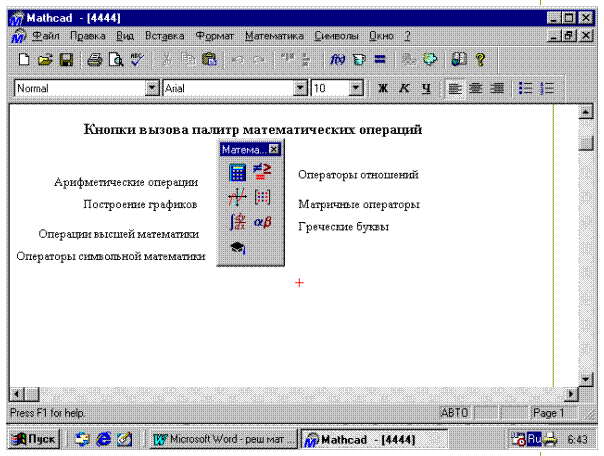This screenshot has width=604, height=456.
Task: Expand the font size 10 dropdown
Action: [356, 88]
